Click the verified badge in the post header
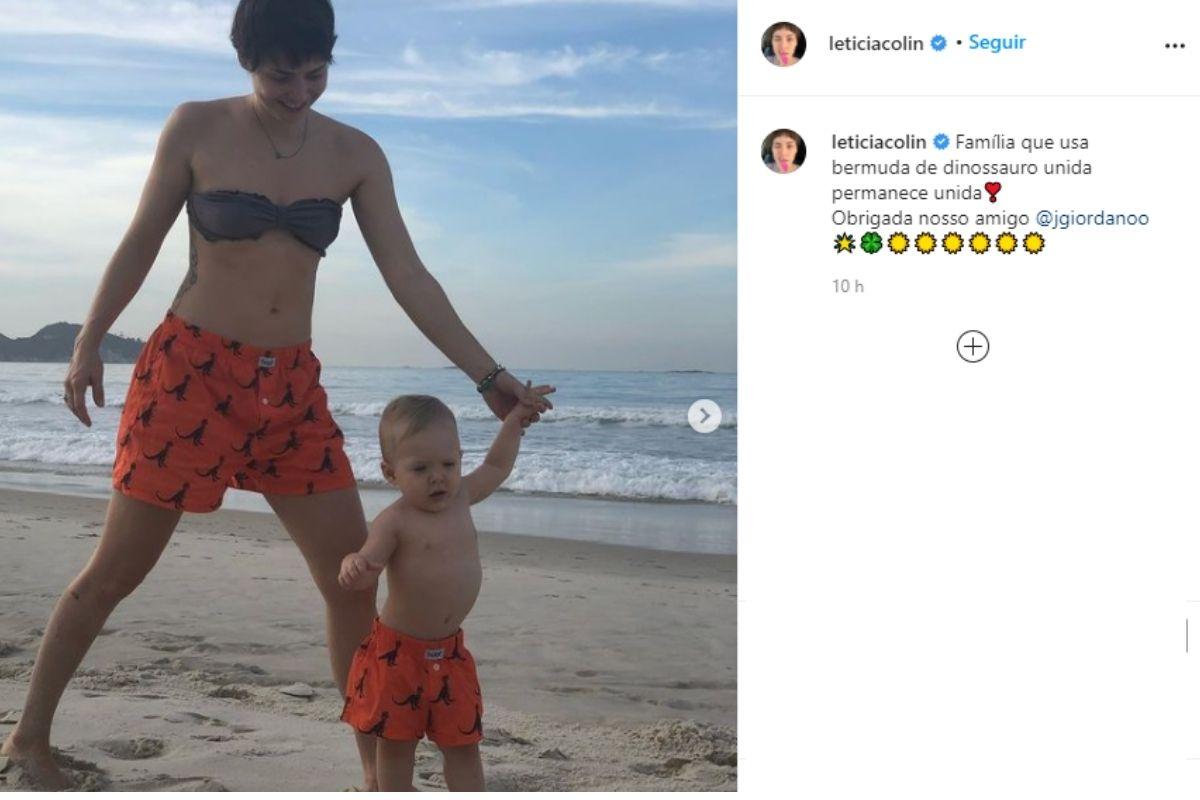The width and height of the screenshot is (1200, 800). click(x=939, y=43)
